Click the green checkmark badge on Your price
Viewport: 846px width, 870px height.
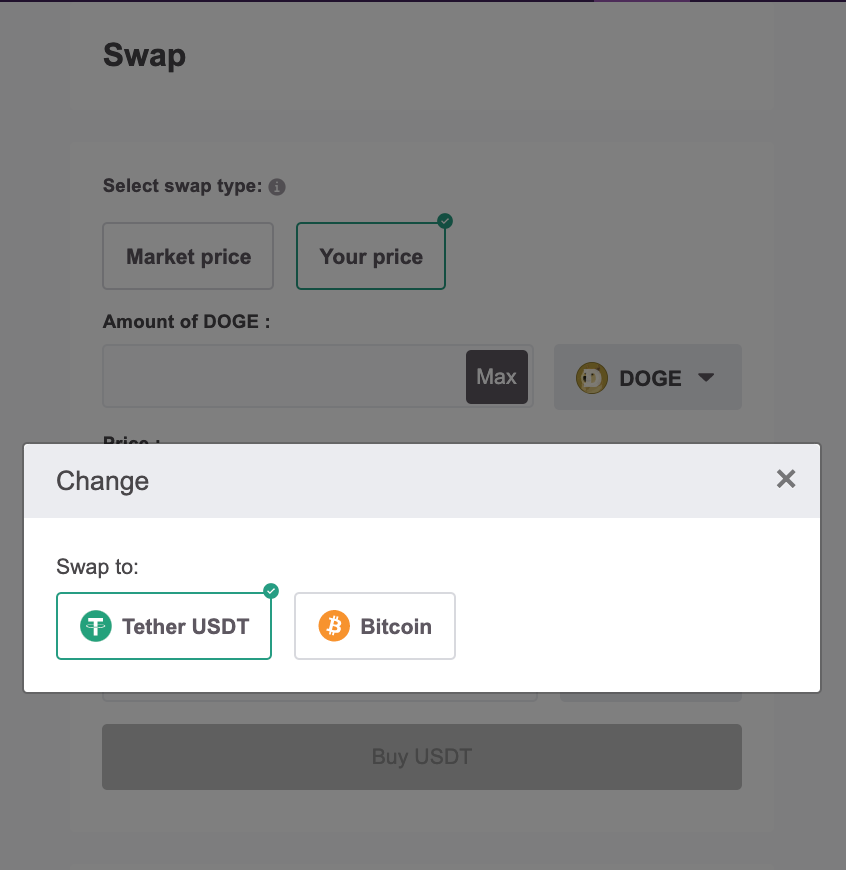pos(445,221)
